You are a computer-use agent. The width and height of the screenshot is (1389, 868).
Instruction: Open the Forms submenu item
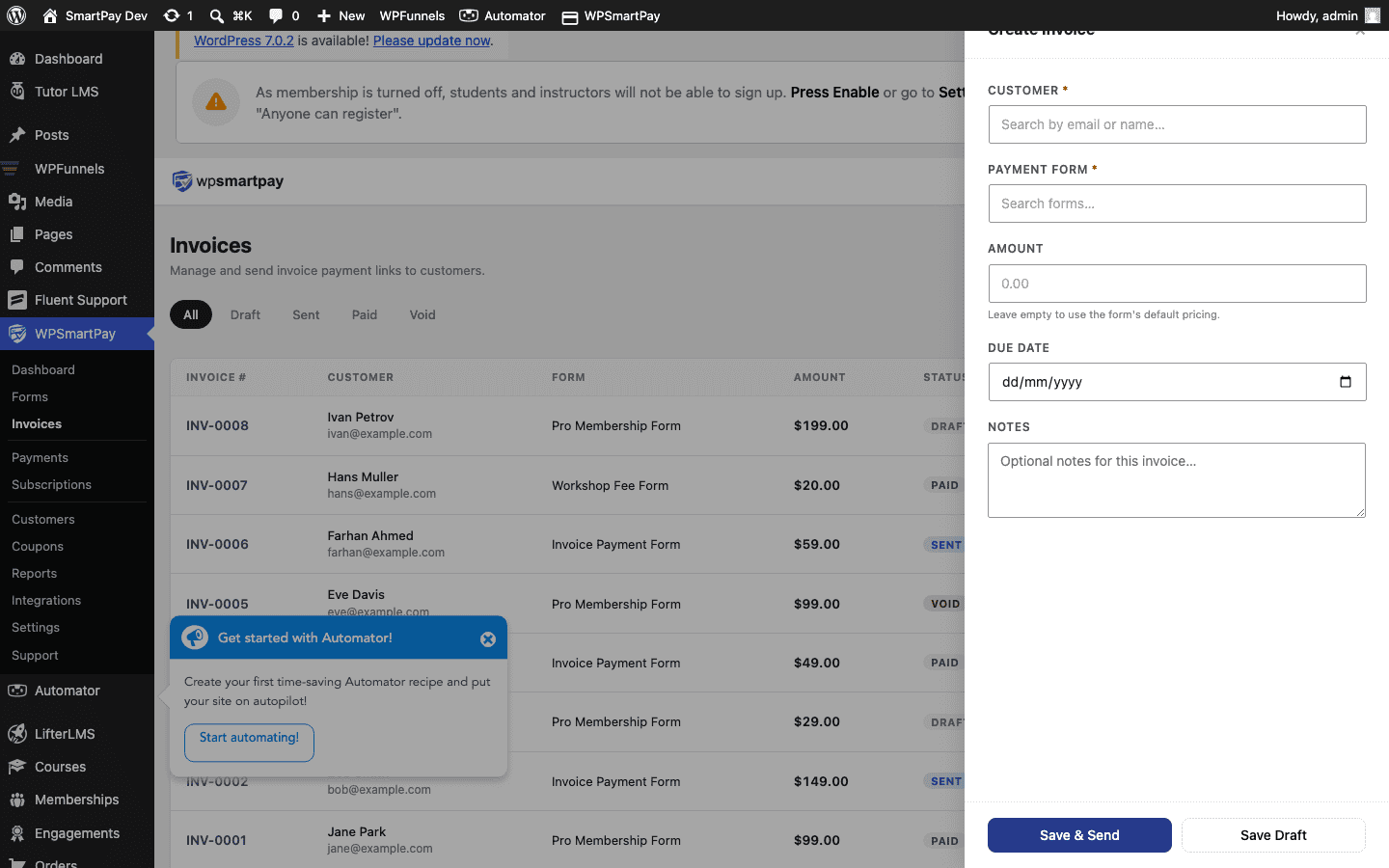[x=30, y=396]
